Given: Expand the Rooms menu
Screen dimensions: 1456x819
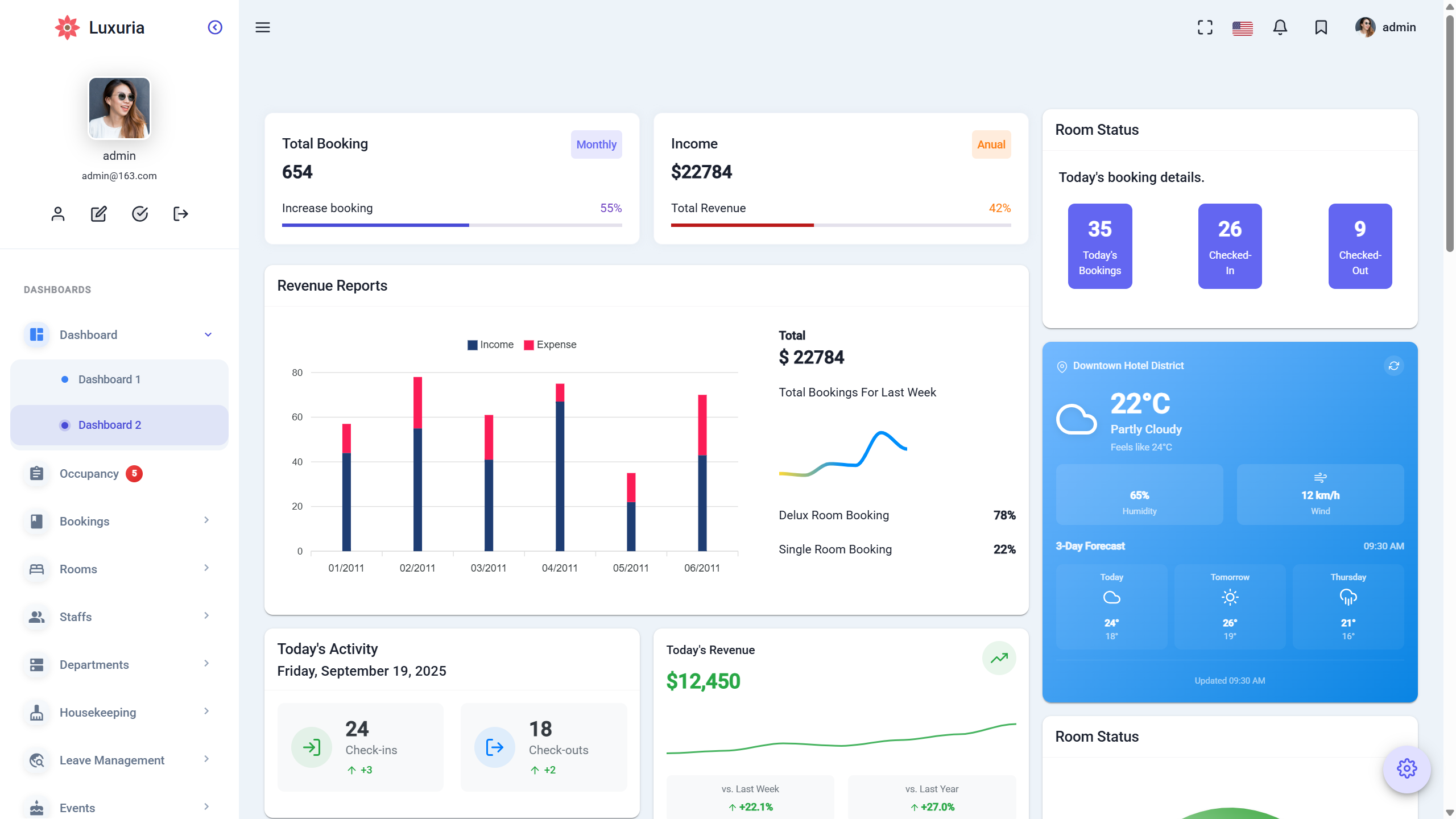Looking at the screenshot, I should 119,569.
